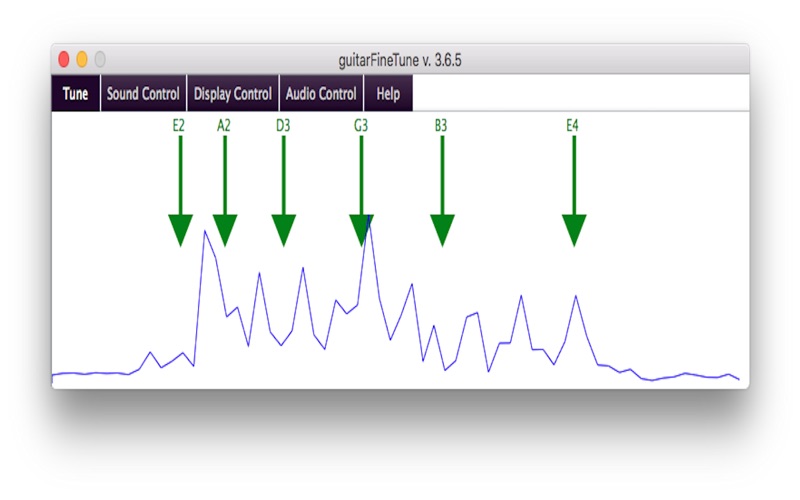The width and height of the screenshot is (800, 500).
Task: Click the D3 string marker arrow
Action: pos(284,191)
